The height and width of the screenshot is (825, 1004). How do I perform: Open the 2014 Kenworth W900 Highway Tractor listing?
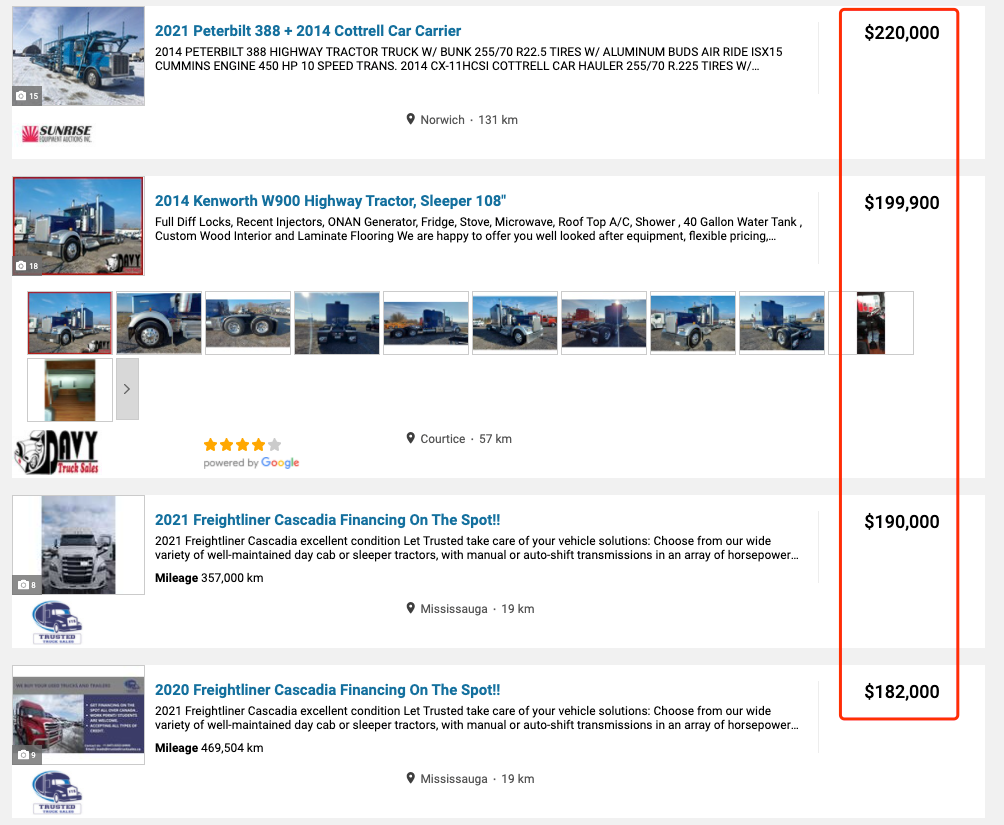point(330,201)
